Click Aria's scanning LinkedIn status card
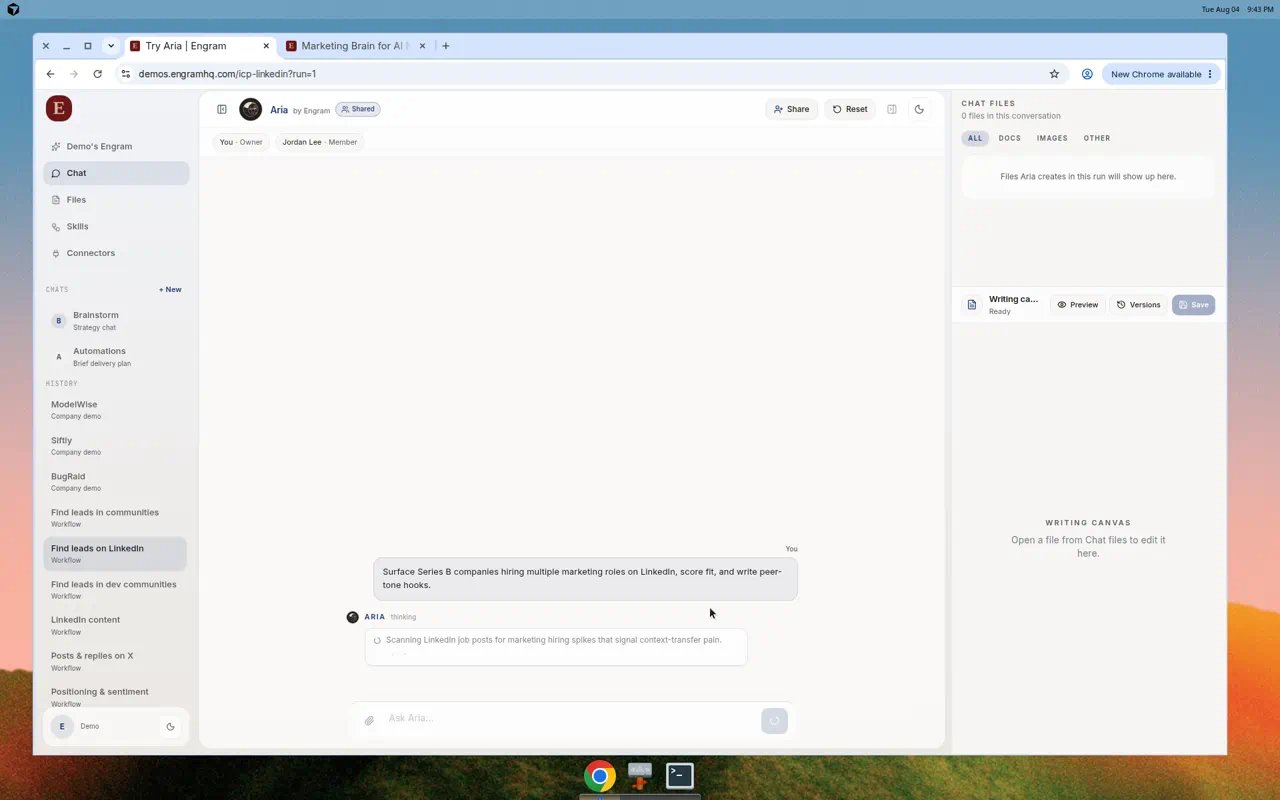The width and height of the screenshot is (1280, 800). (x=556, y=646)
